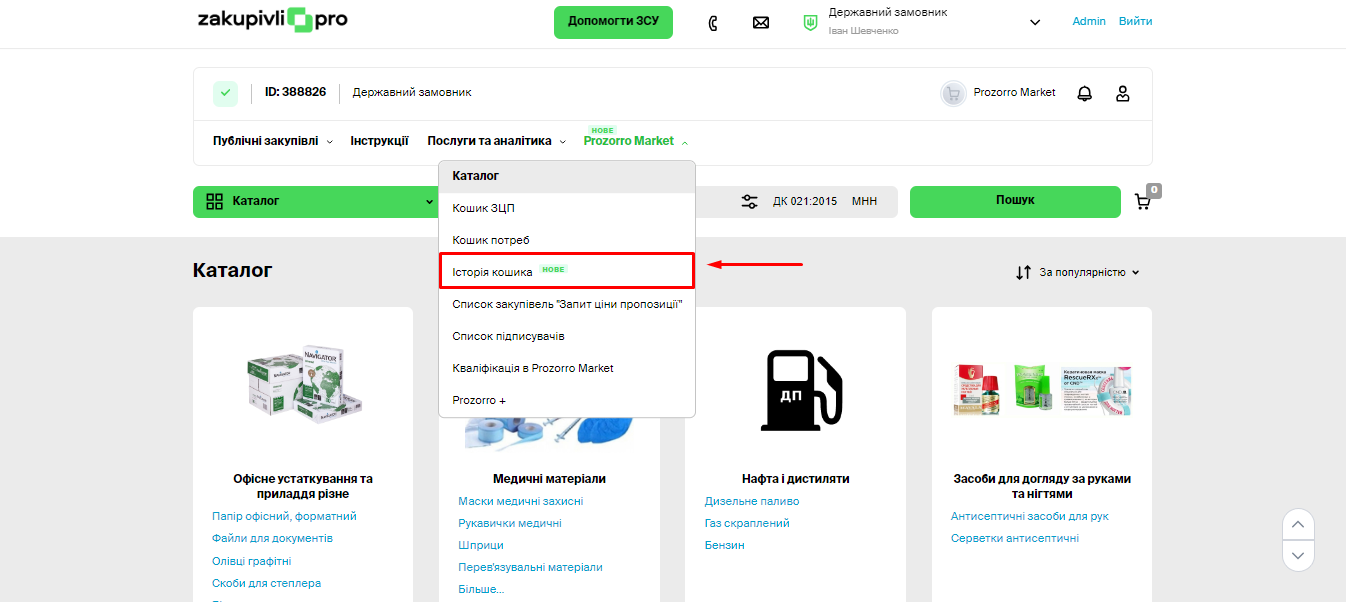Open Кваліфікація в Prozorro Market menu entry
Screen dimensions: 1346x602
[x=533, y=368]
